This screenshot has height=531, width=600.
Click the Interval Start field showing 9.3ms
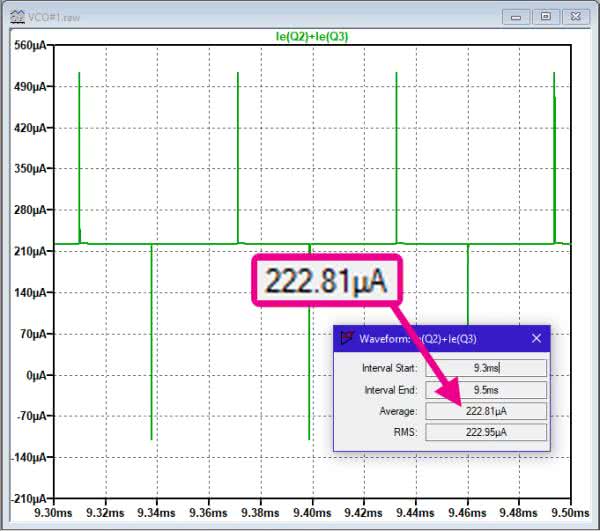[486, 367]
